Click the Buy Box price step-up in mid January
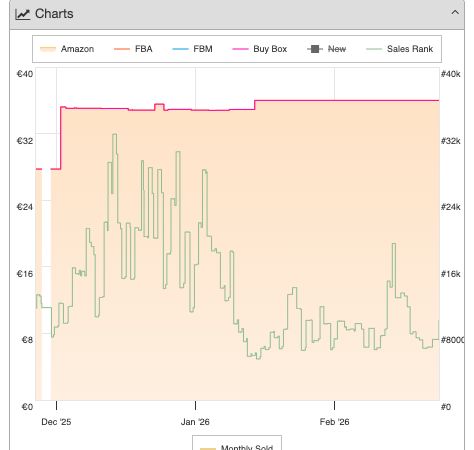 [255, 105]
